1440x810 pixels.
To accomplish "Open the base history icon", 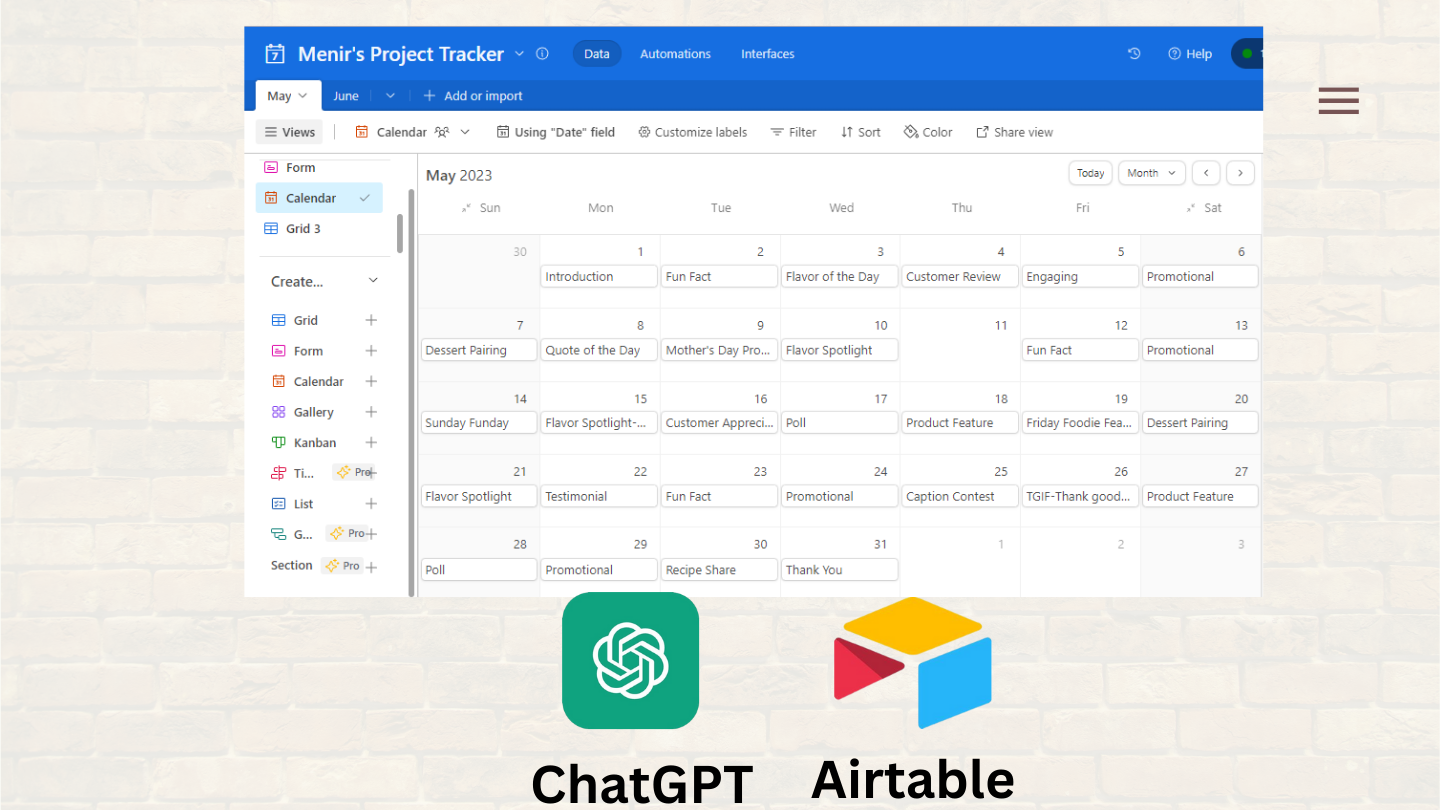I will (1134, 54).
